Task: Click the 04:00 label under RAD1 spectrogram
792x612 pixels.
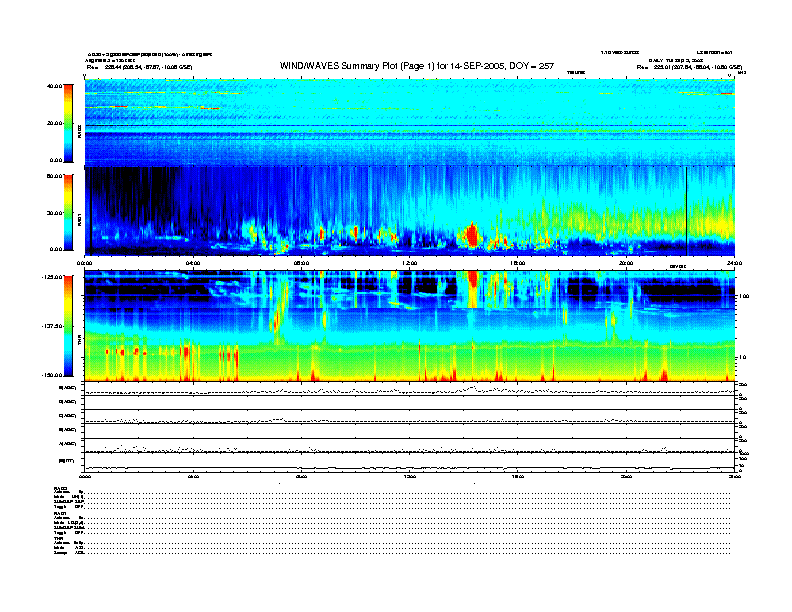Action: click(x=193, y=263)
